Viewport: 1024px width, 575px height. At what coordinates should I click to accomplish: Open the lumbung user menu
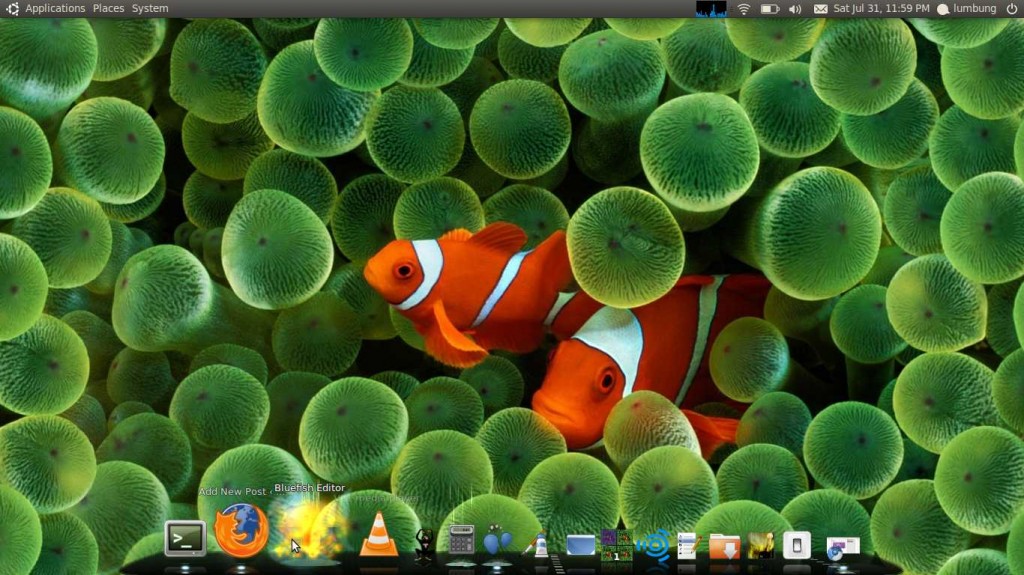click(x=974, y=8)
